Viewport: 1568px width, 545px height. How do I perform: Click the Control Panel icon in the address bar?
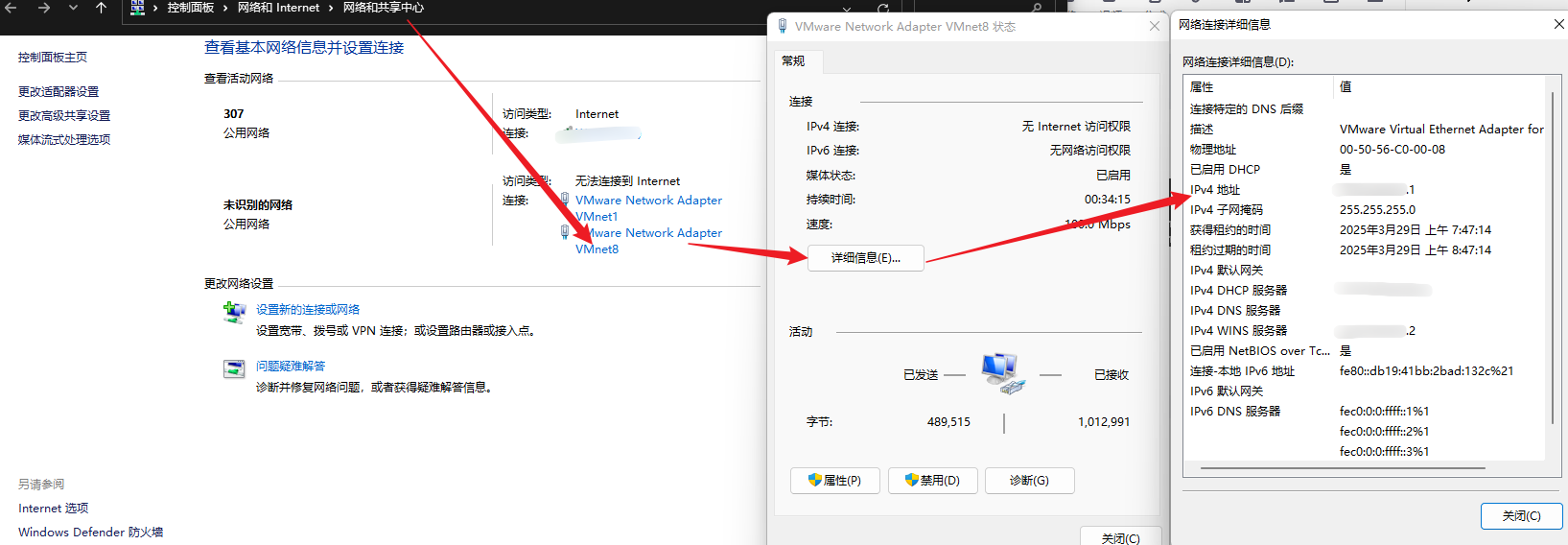point(137,8)
